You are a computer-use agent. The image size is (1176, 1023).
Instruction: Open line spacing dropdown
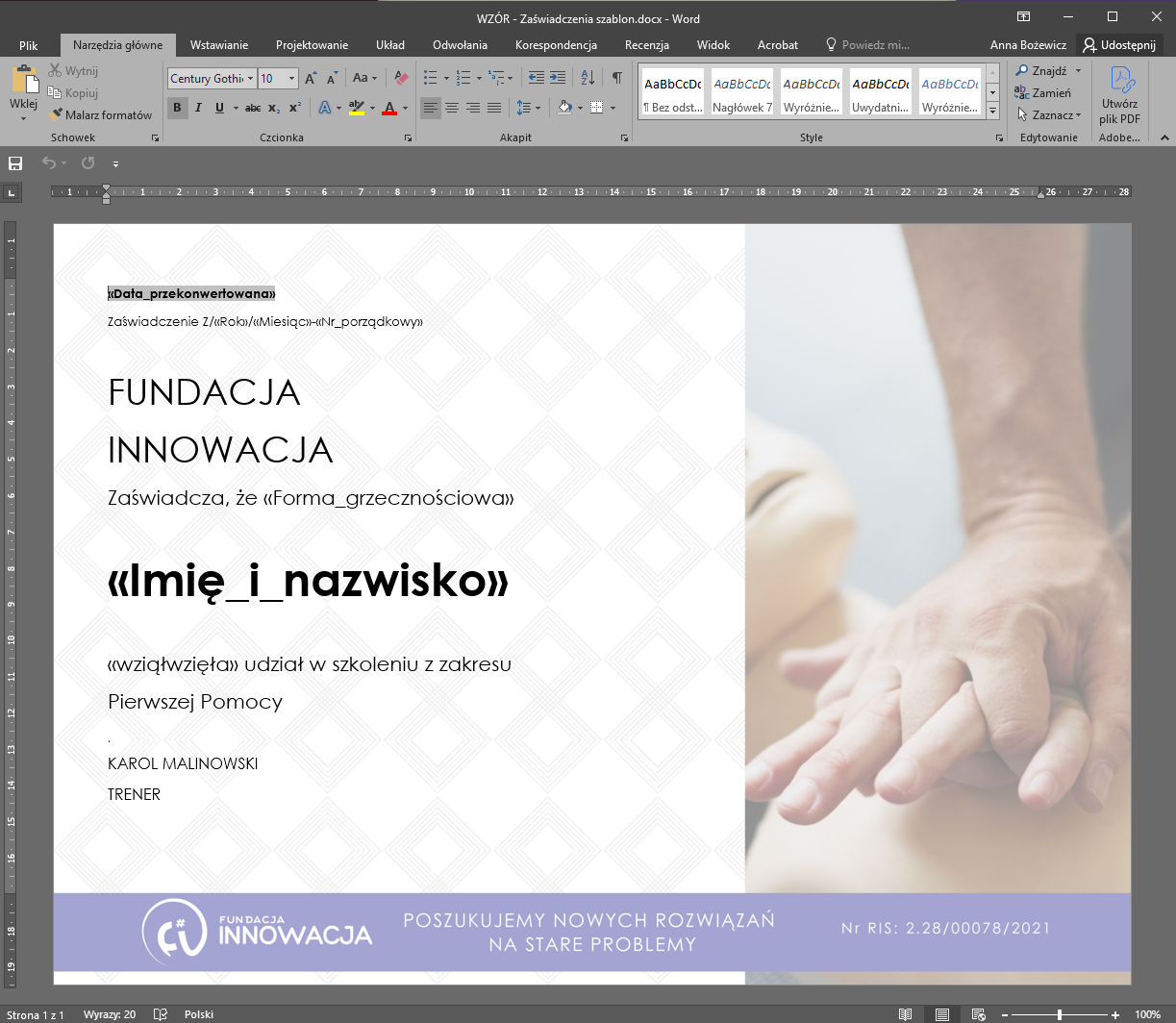point(529,108)
